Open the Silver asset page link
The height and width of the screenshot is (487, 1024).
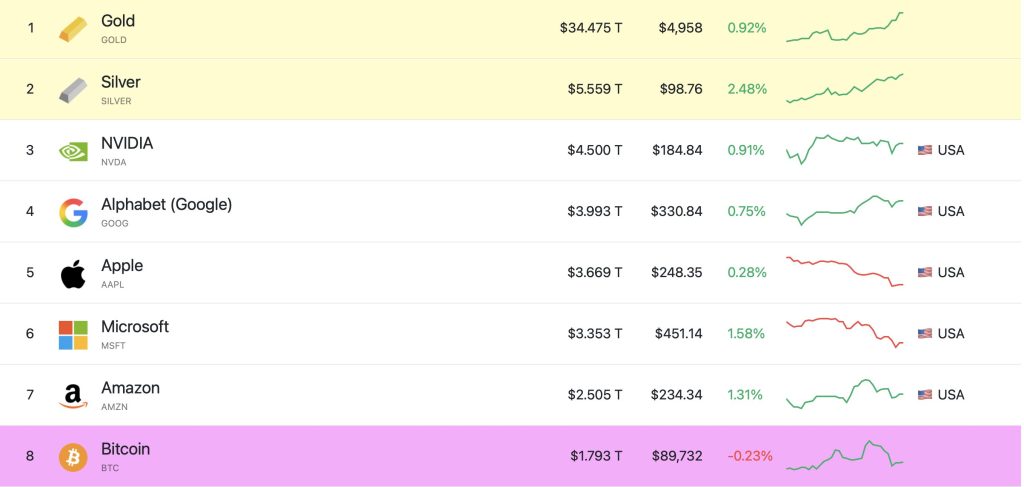(121, 82)
